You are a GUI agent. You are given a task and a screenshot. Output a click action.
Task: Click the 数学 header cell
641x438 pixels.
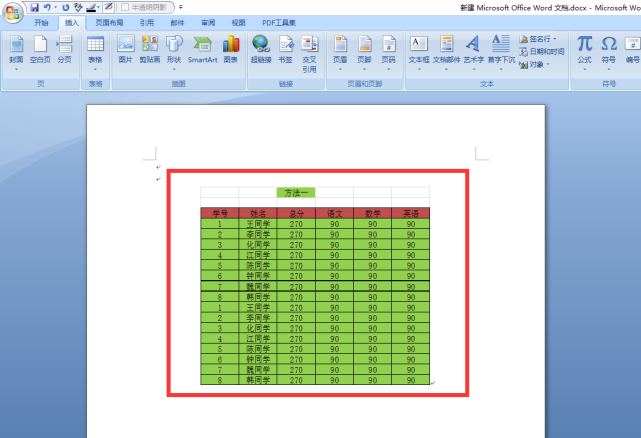tap(372, 213)
